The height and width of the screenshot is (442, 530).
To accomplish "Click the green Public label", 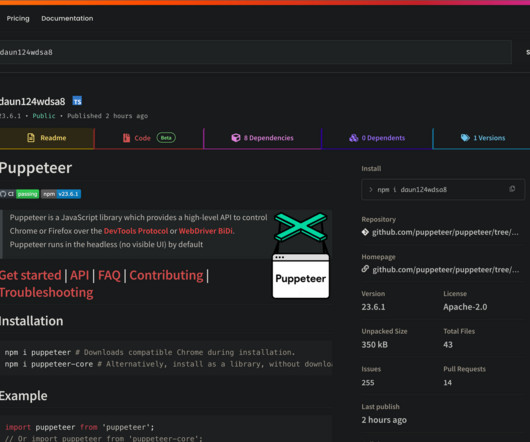I will point(44,116).
